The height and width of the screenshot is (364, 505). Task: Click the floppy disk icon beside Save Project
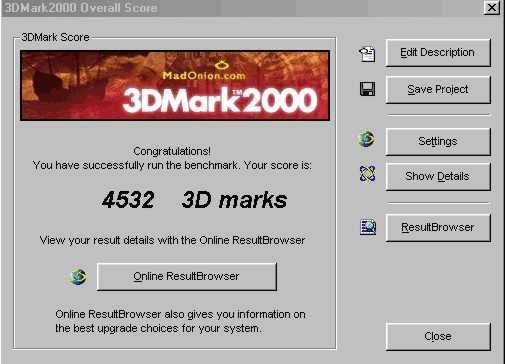tap(367, 89)
